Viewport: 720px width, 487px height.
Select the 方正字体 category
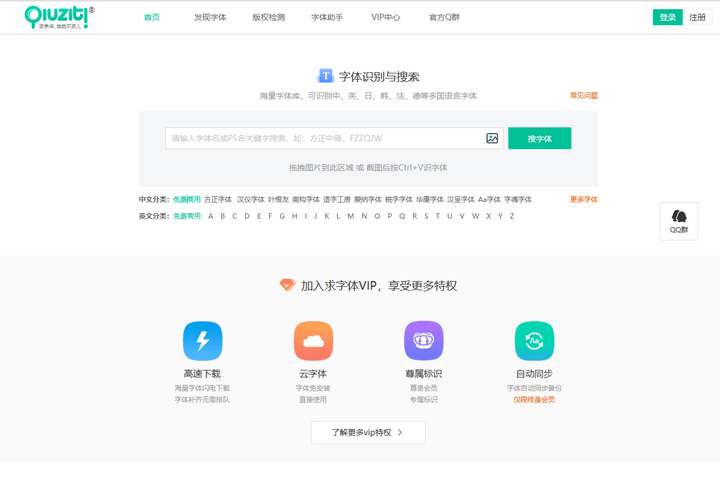tap(218, 199)
